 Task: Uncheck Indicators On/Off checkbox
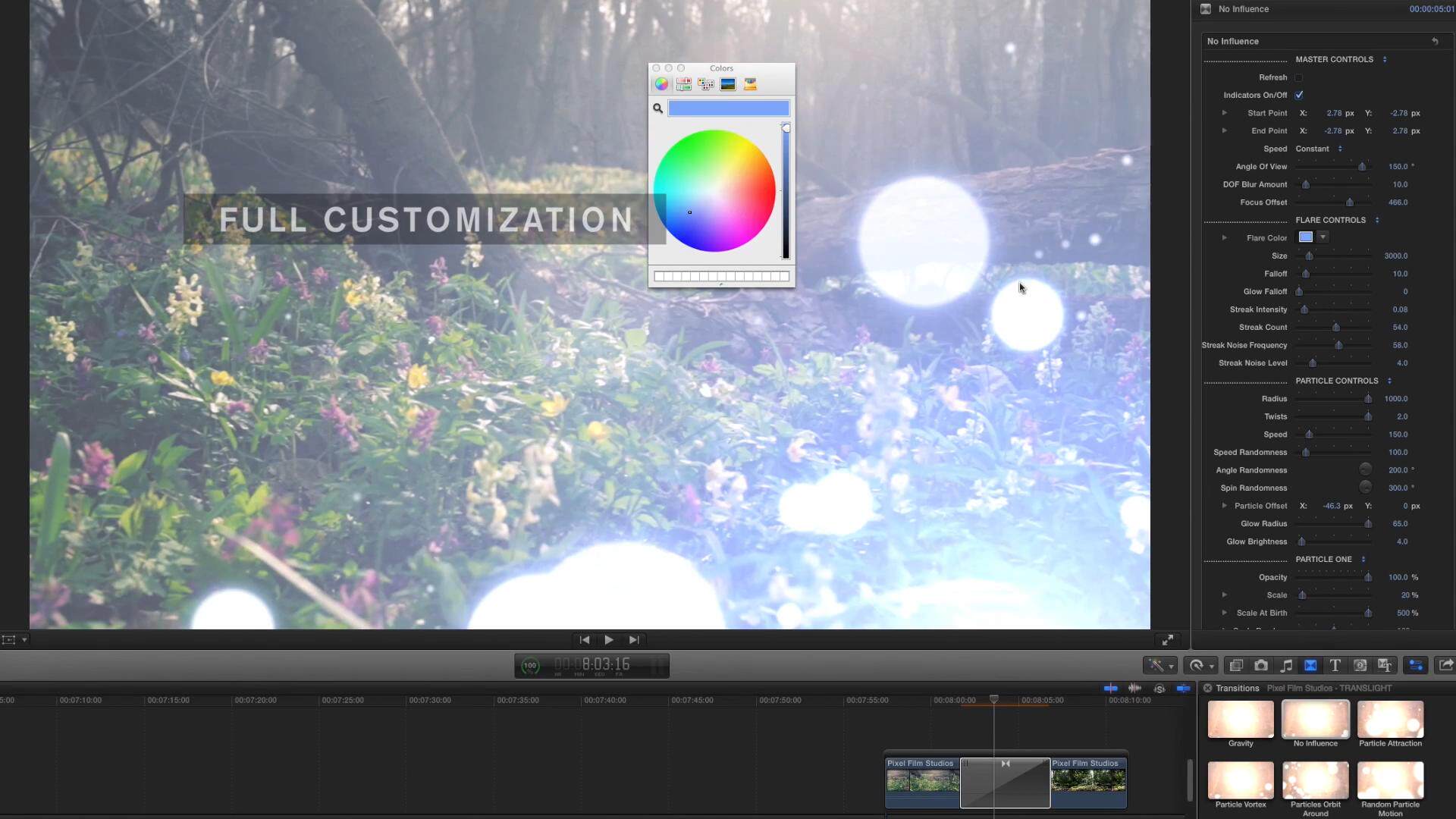(1299, 95)
